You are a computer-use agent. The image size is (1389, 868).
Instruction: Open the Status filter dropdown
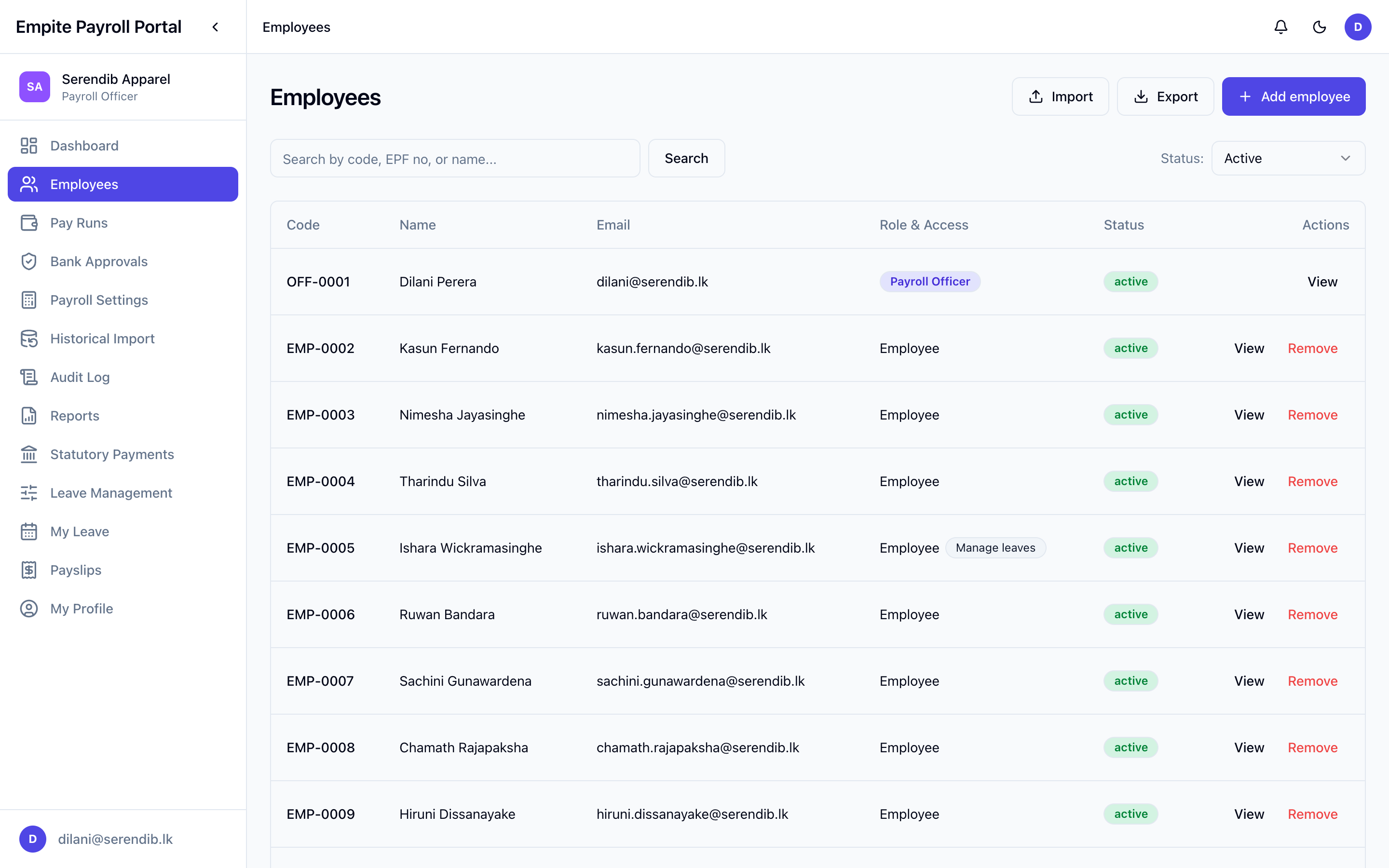[x=1288, y=159]
